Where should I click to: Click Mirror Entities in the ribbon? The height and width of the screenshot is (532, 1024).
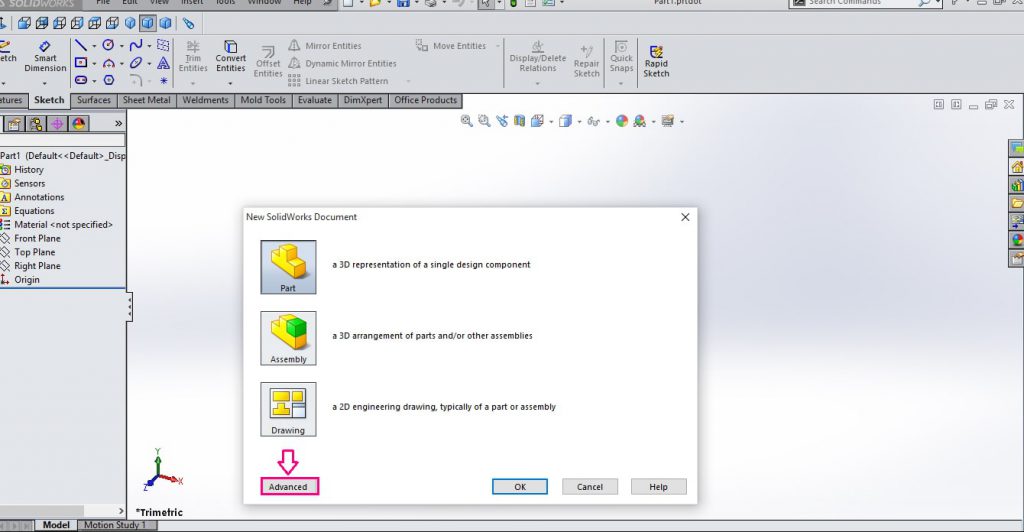click(x=325, y=46)
